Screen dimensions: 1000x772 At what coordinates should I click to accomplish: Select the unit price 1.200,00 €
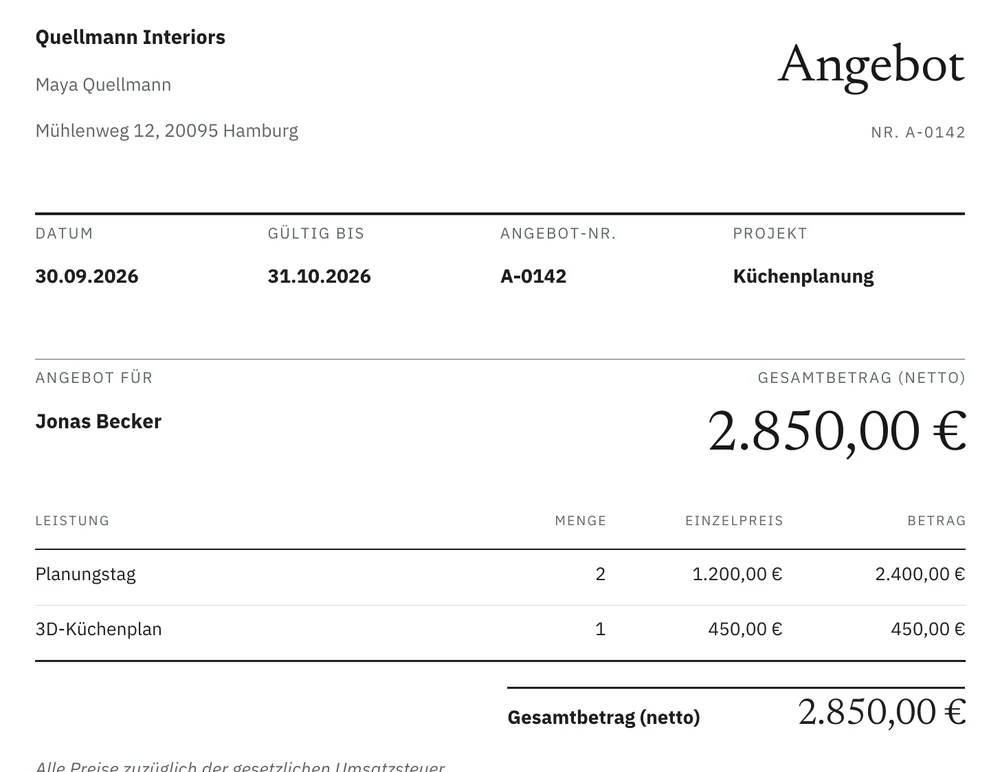tap(737, 574)
